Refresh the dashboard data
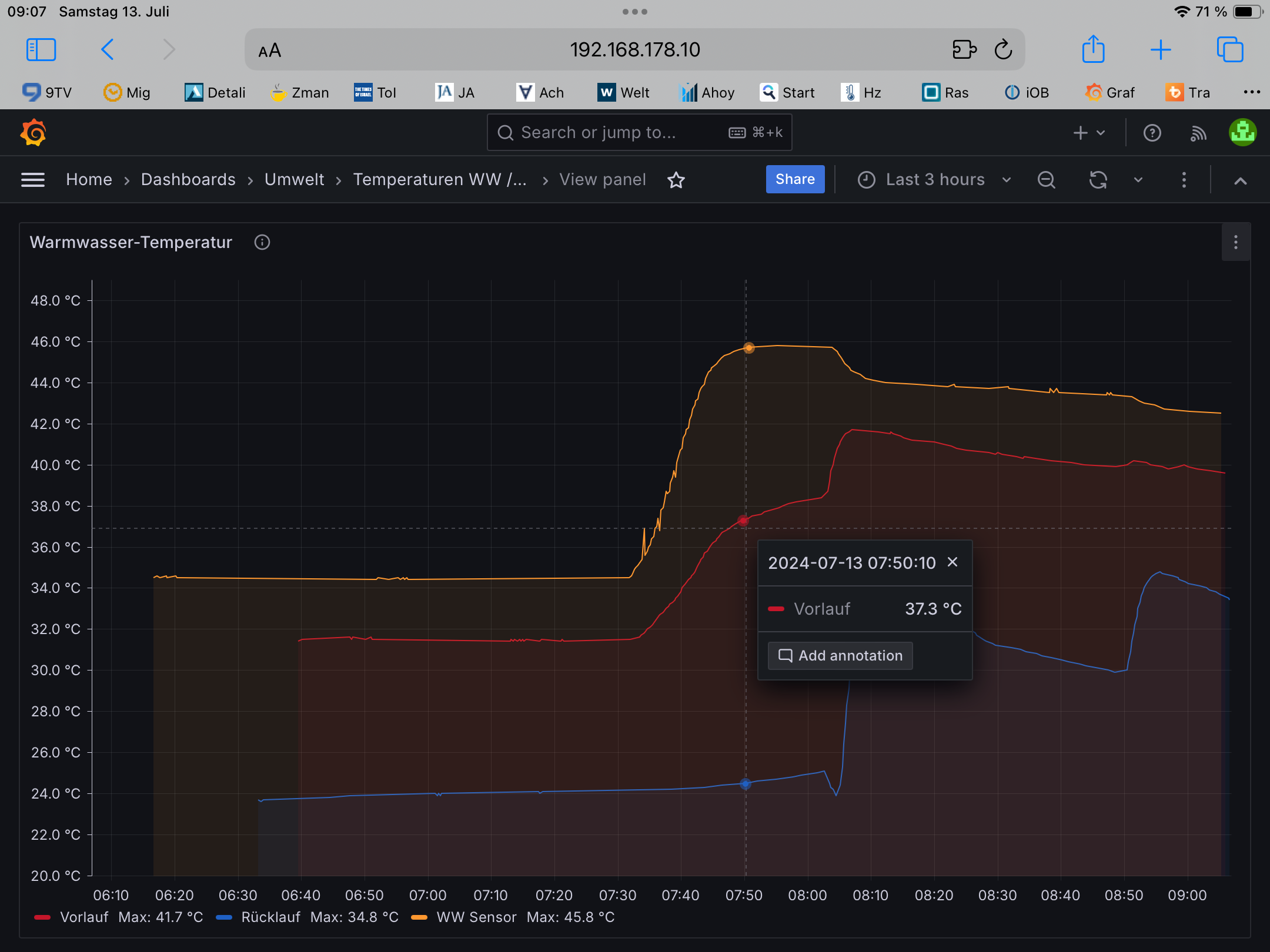This screenshot has width=1270, height=952. [x=1098, y=180]
